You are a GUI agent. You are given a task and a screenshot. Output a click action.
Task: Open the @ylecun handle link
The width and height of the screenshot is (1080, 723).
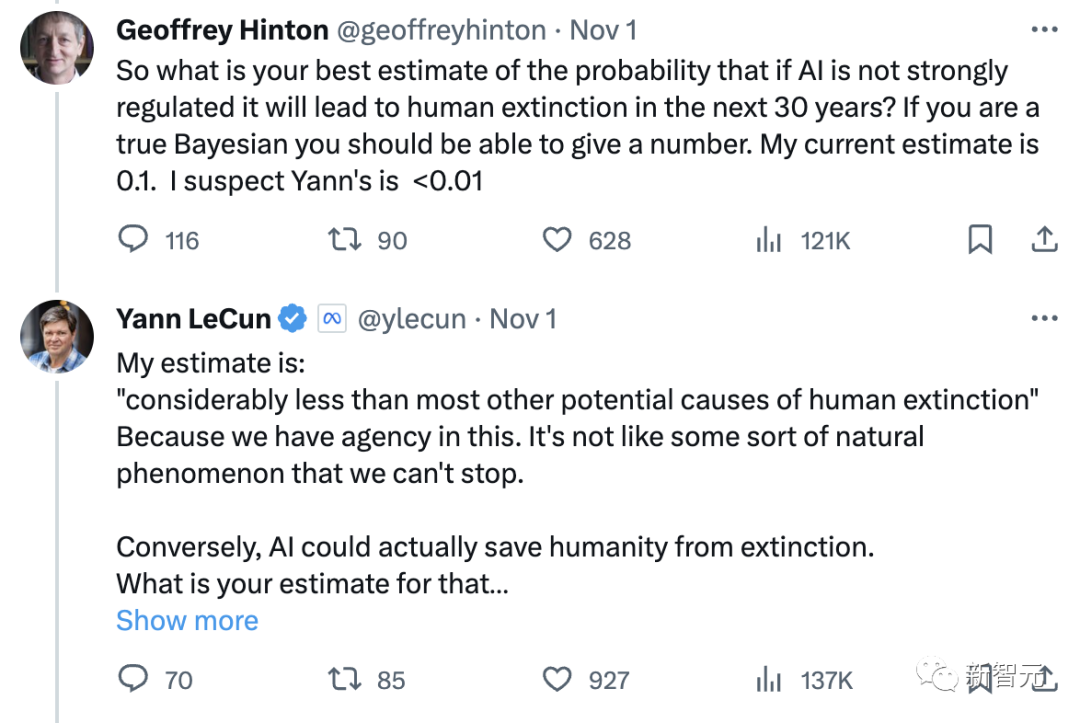pyautogui.click(x=411, y=319)
